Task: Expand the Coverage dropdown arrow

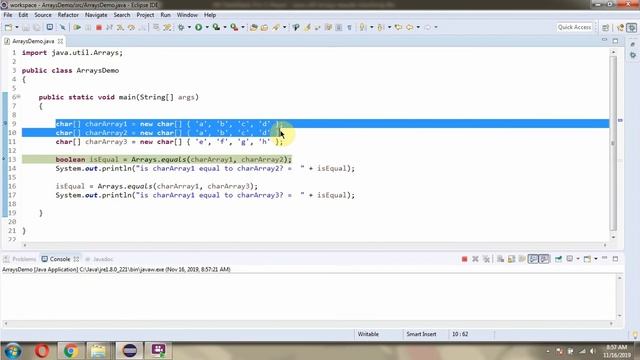Action: coord(225,27)
